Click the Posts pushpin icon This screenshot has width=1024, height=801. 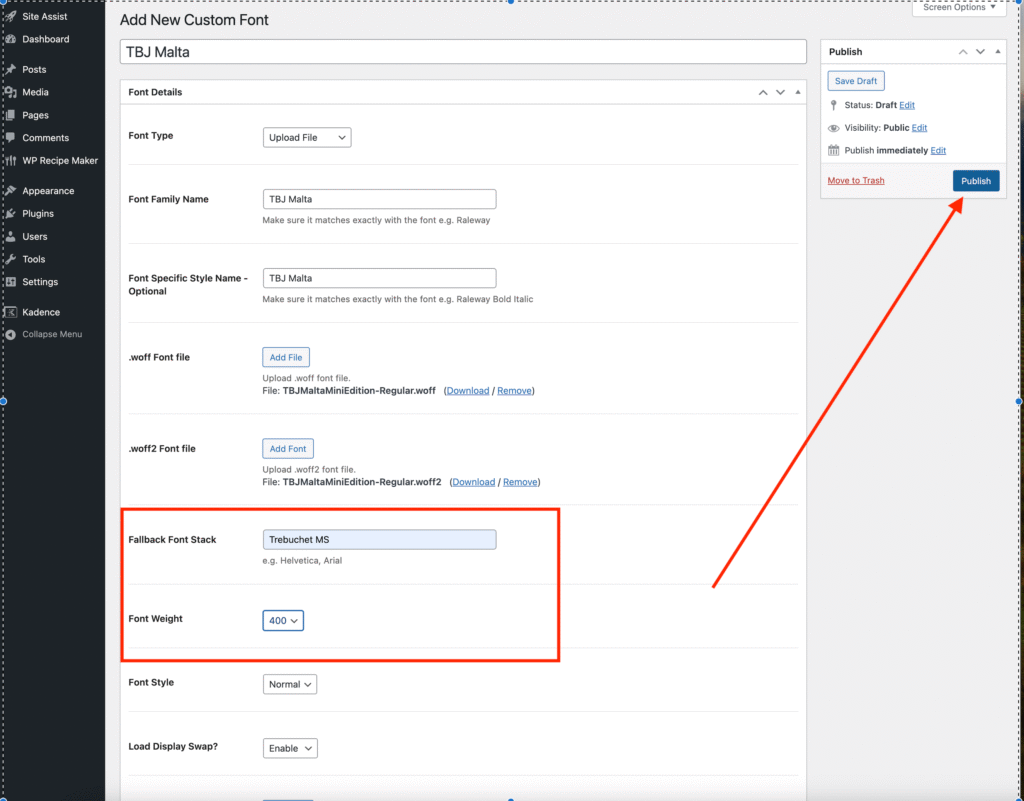[10, 69]
